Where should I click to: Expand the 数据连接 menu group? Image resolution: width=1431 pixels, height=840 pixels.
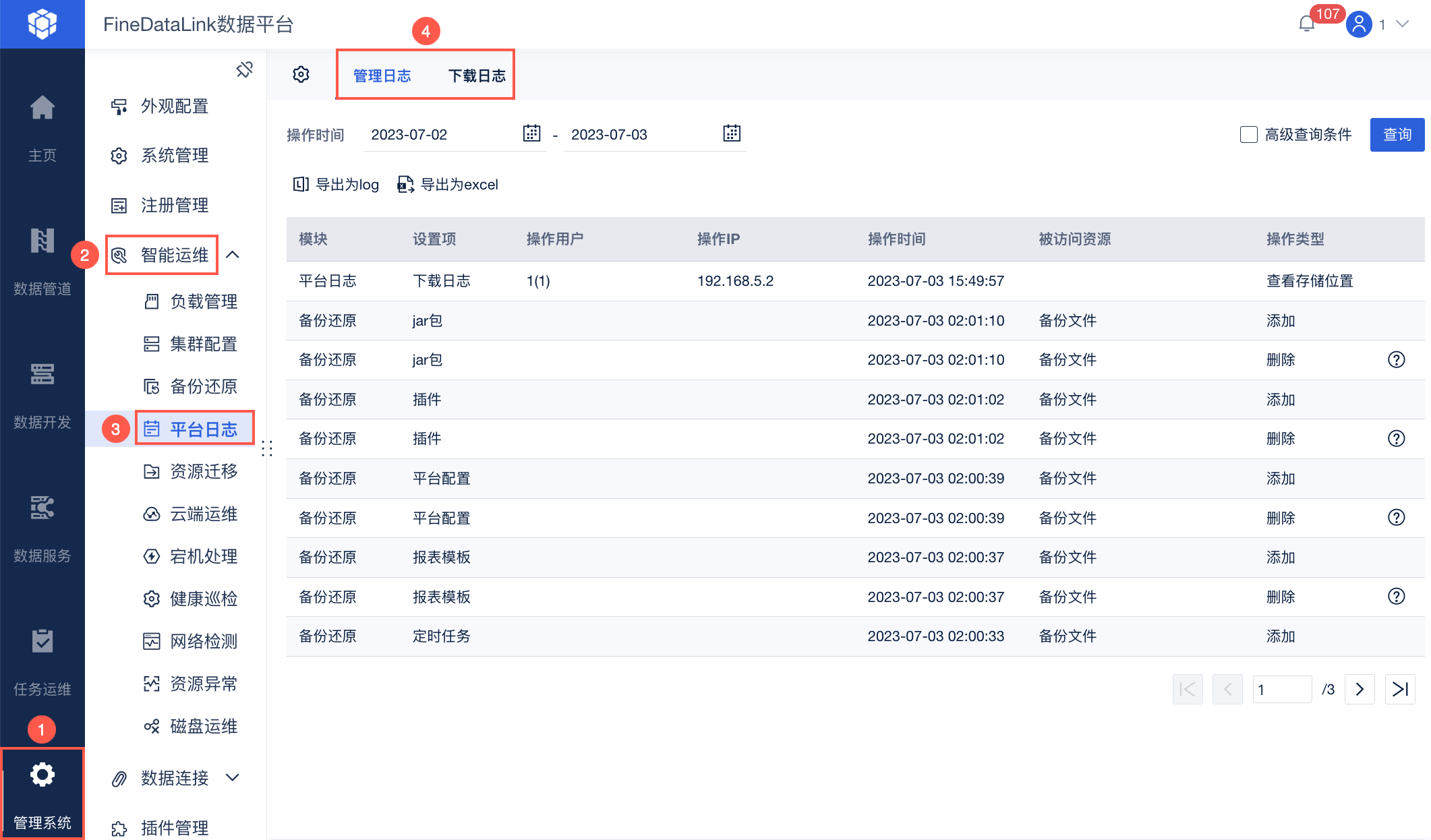[233, 777]
